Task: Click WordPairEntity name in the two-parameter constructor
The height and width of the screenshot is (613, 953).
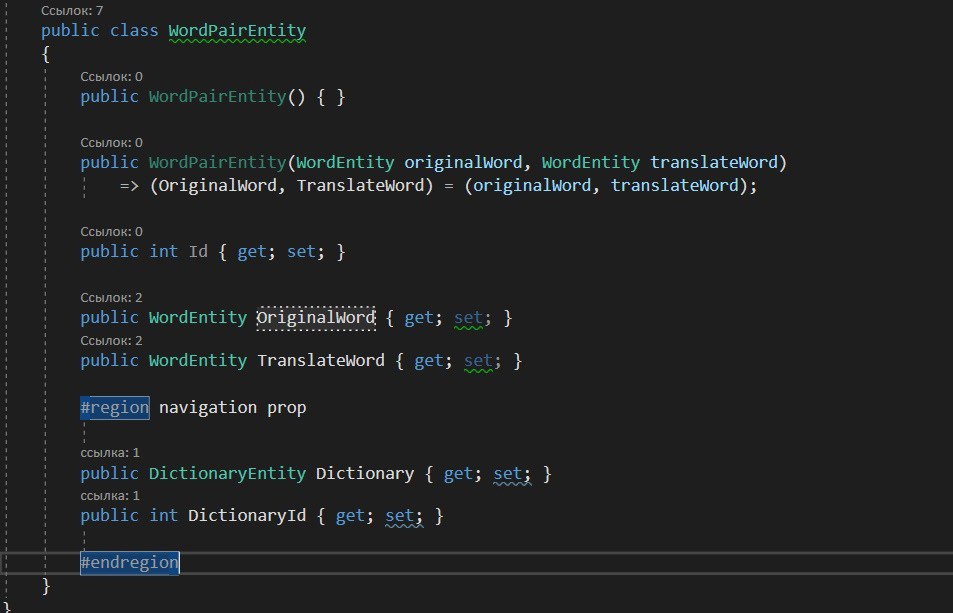Action: (218, 163)
